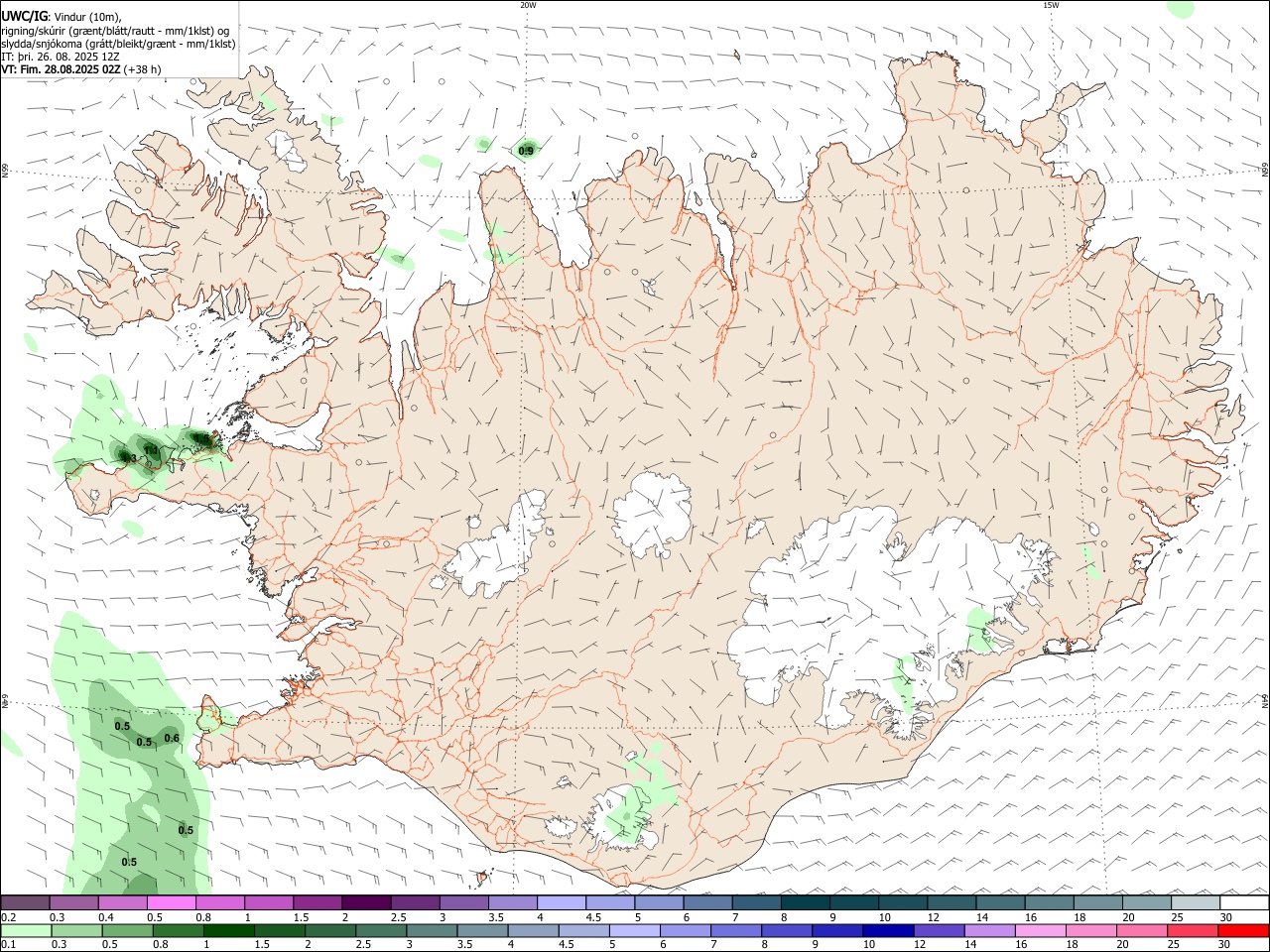The image size is (1270, 952).
Task: Pick the dark blue 10 swatch in rain scale
Action: tap(886, 931)
